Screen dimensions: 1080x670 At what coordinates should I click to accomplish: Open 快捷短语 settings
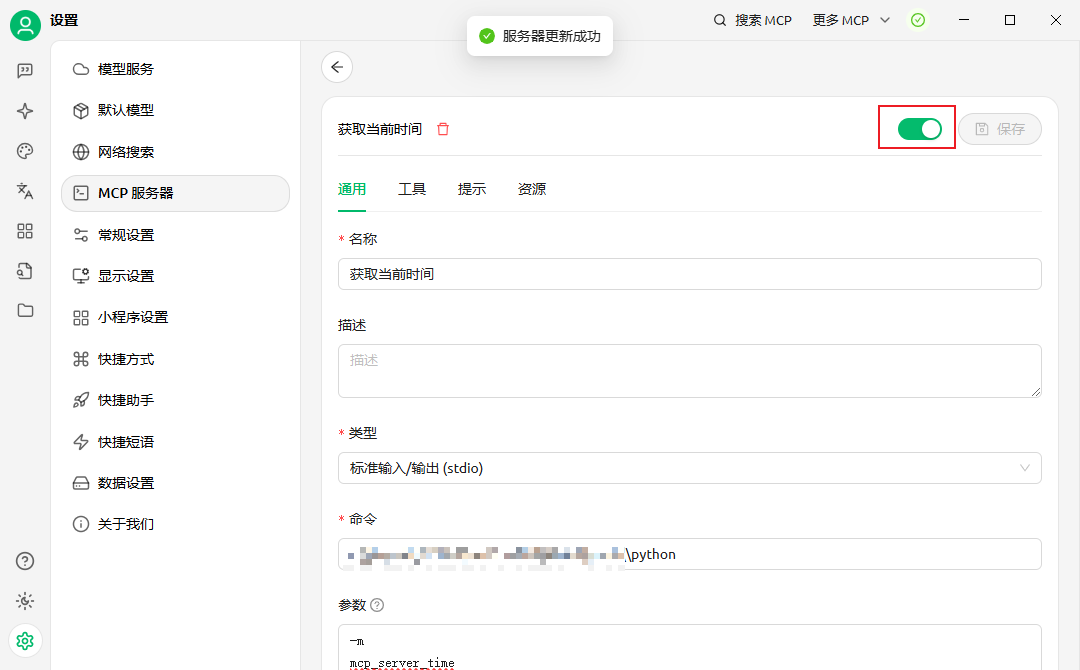pyautogui.click(x=175, y=441)
